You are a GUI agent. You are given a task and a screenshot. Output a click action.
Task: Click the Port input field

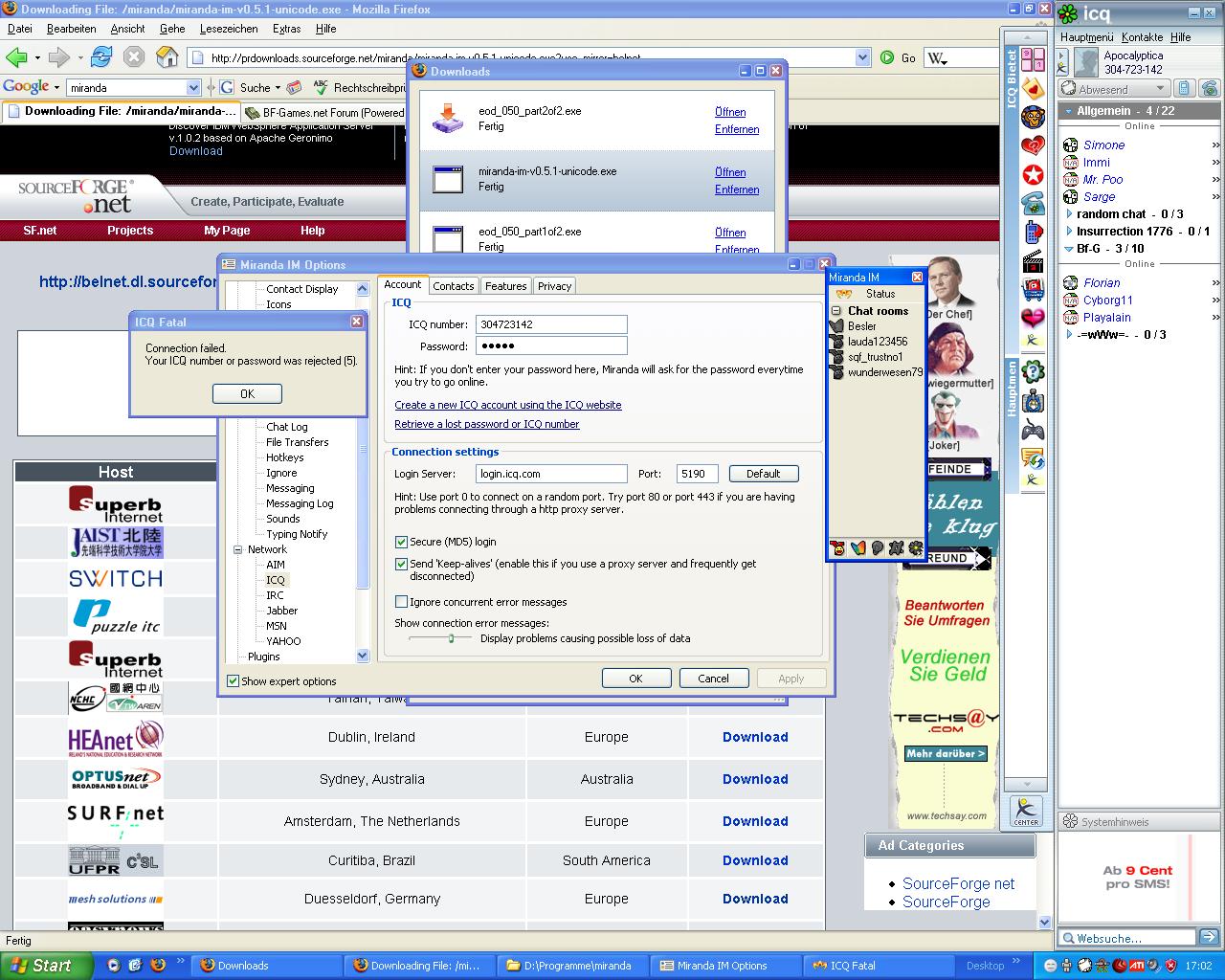698,474
